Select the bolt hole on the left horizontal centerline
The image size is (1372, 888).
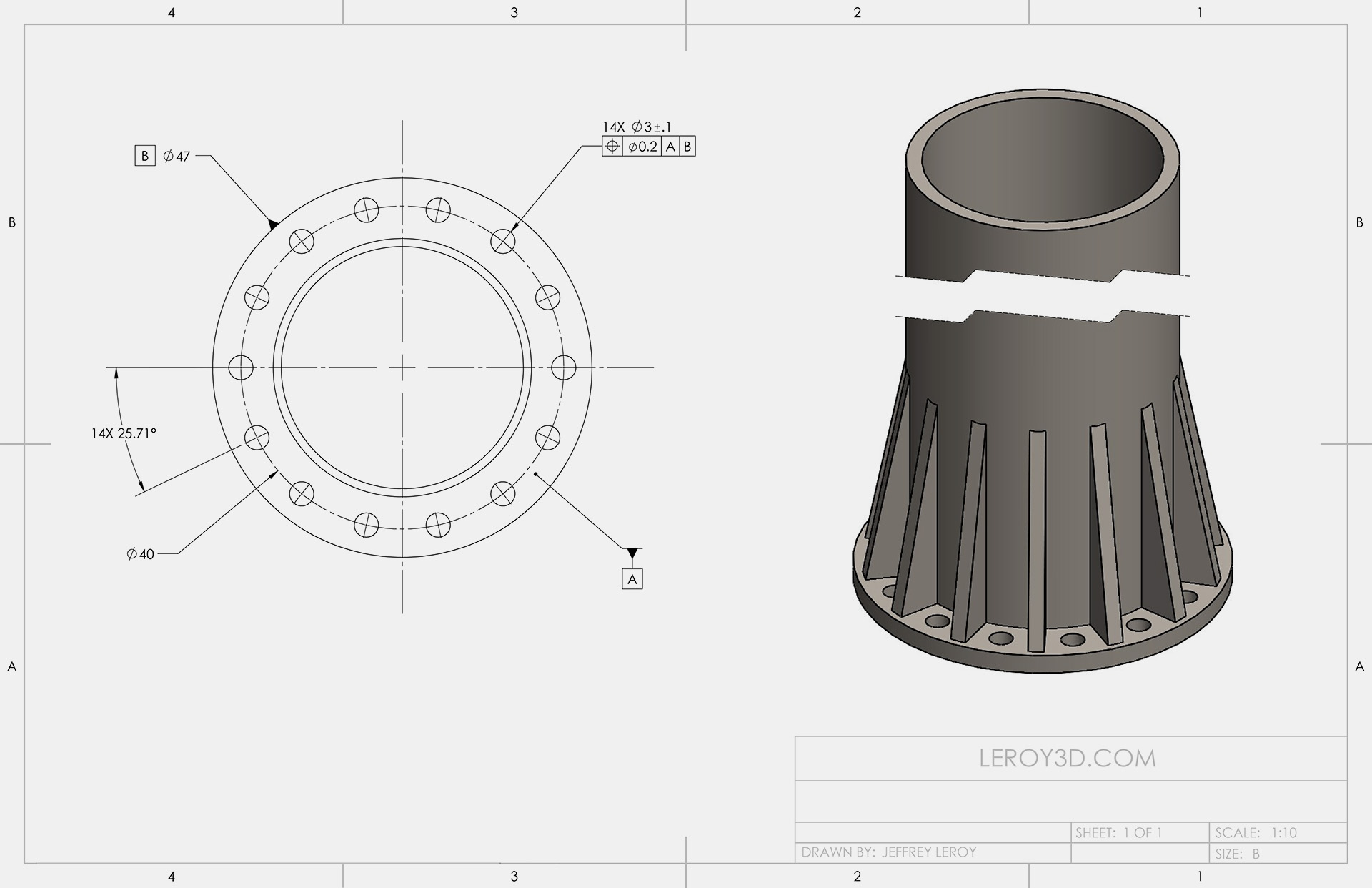(x=241, y=367)
